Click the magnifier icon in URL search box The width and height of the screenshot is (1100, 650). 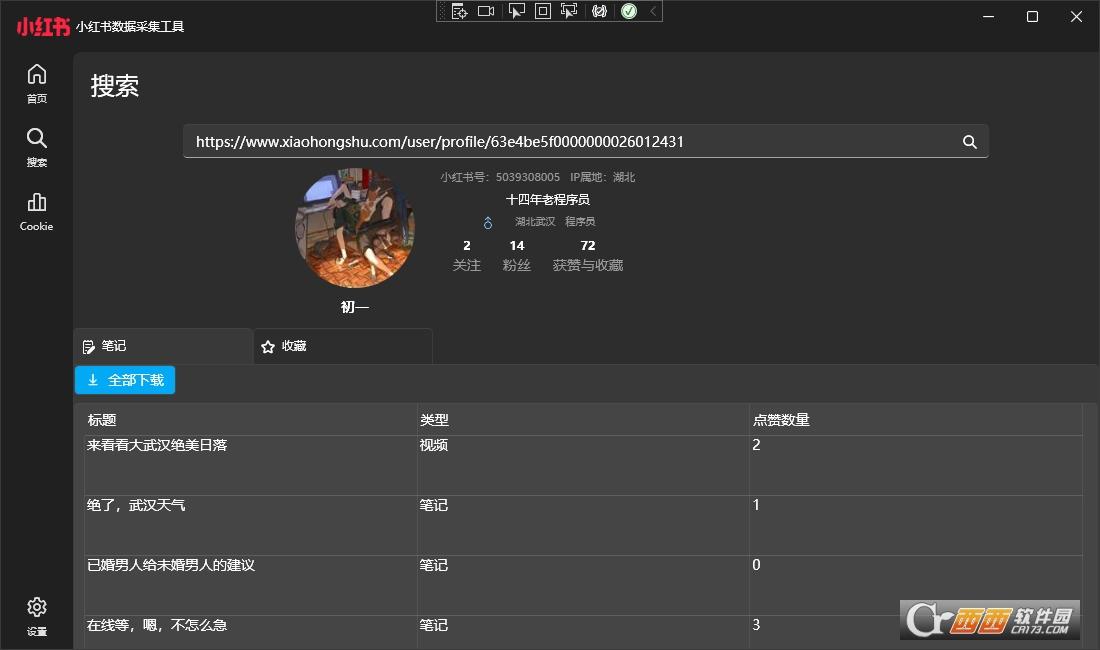click(970, 142)
